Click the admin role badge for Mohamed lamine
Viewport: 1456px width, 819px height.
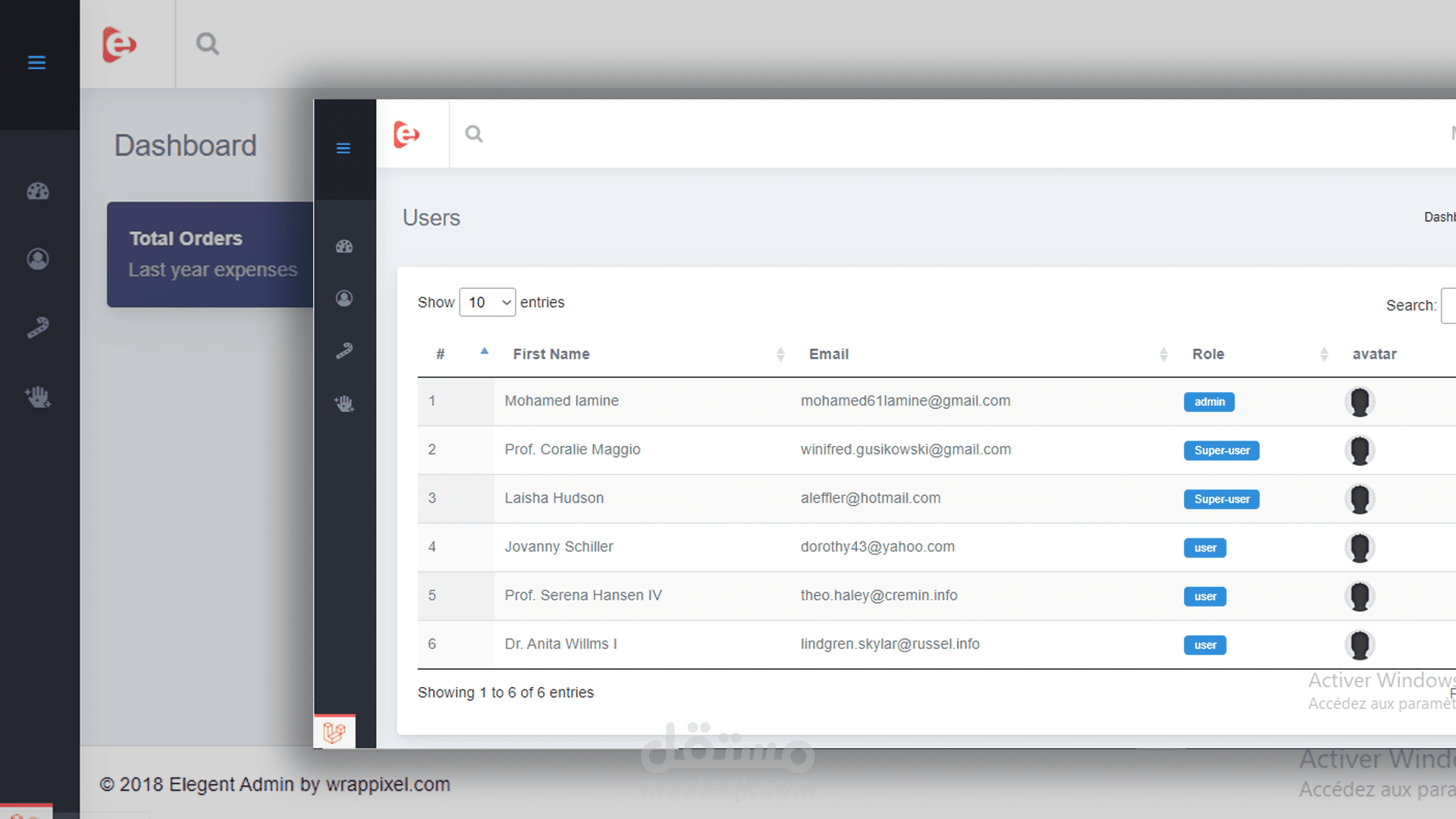pyautogui.click(x=1209, y=402)
